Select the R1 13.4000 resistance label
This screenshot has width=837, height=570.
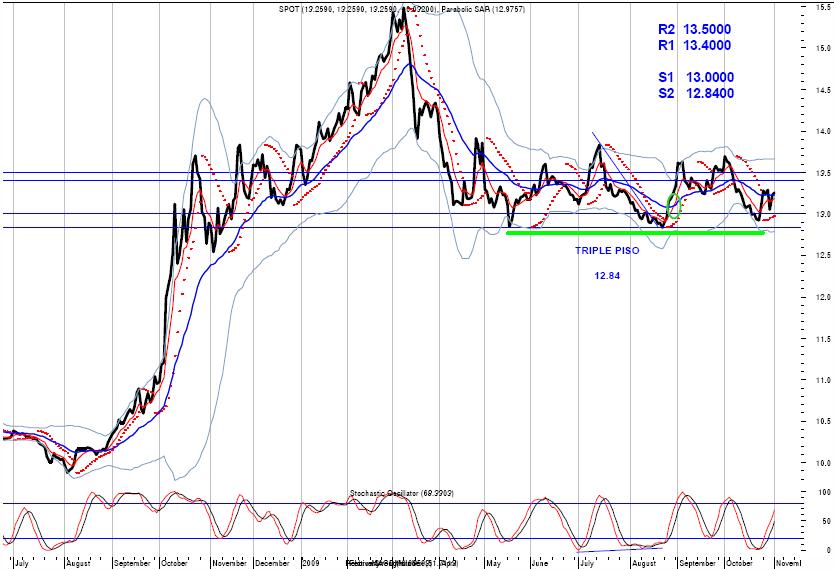coord(695,45)
